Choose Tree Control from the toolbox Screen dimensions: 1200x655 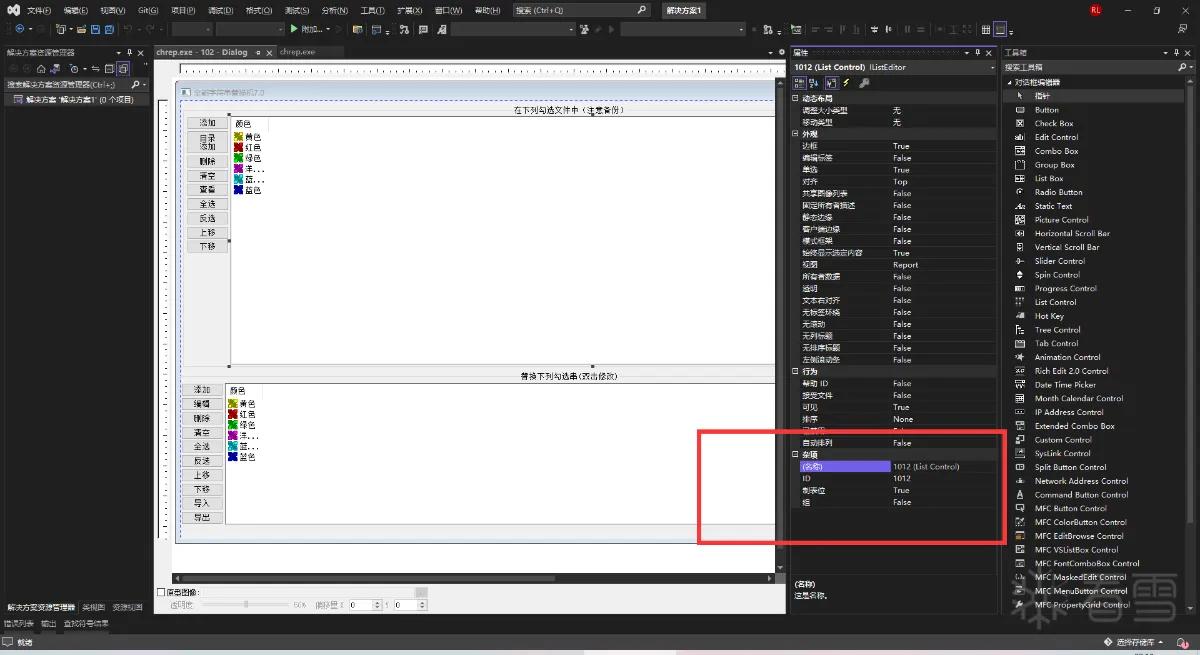[x=1057, y=329]
